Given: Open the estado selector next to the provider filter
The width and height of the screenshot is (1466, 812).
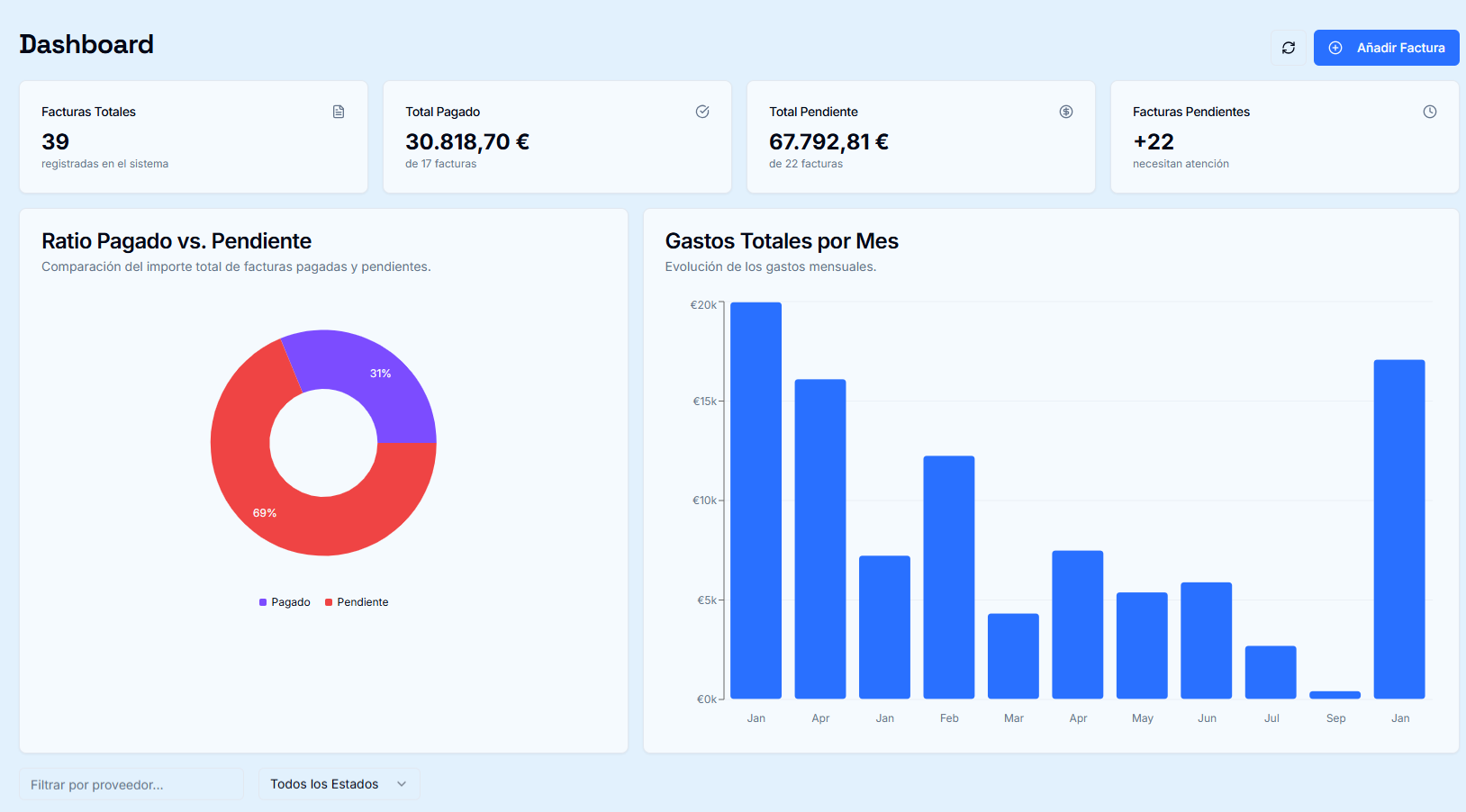Looking at the screenshot, I should pos(339,783).
